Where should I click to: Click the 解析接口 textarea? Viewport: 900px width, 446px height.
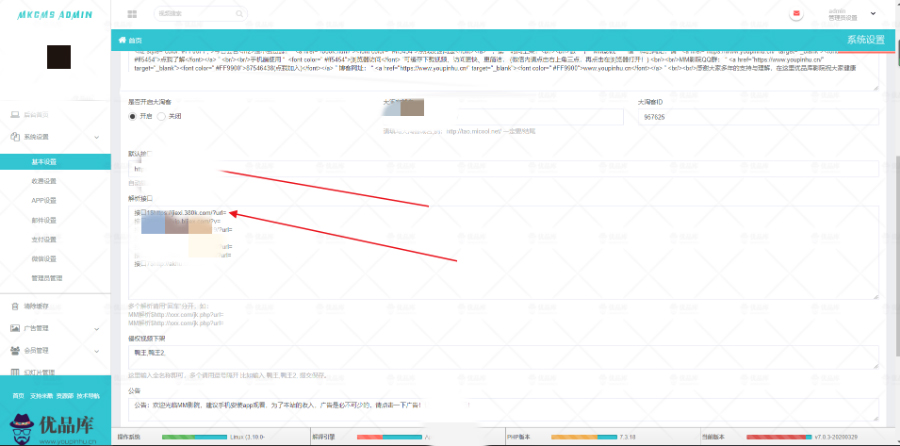[503, 253]
